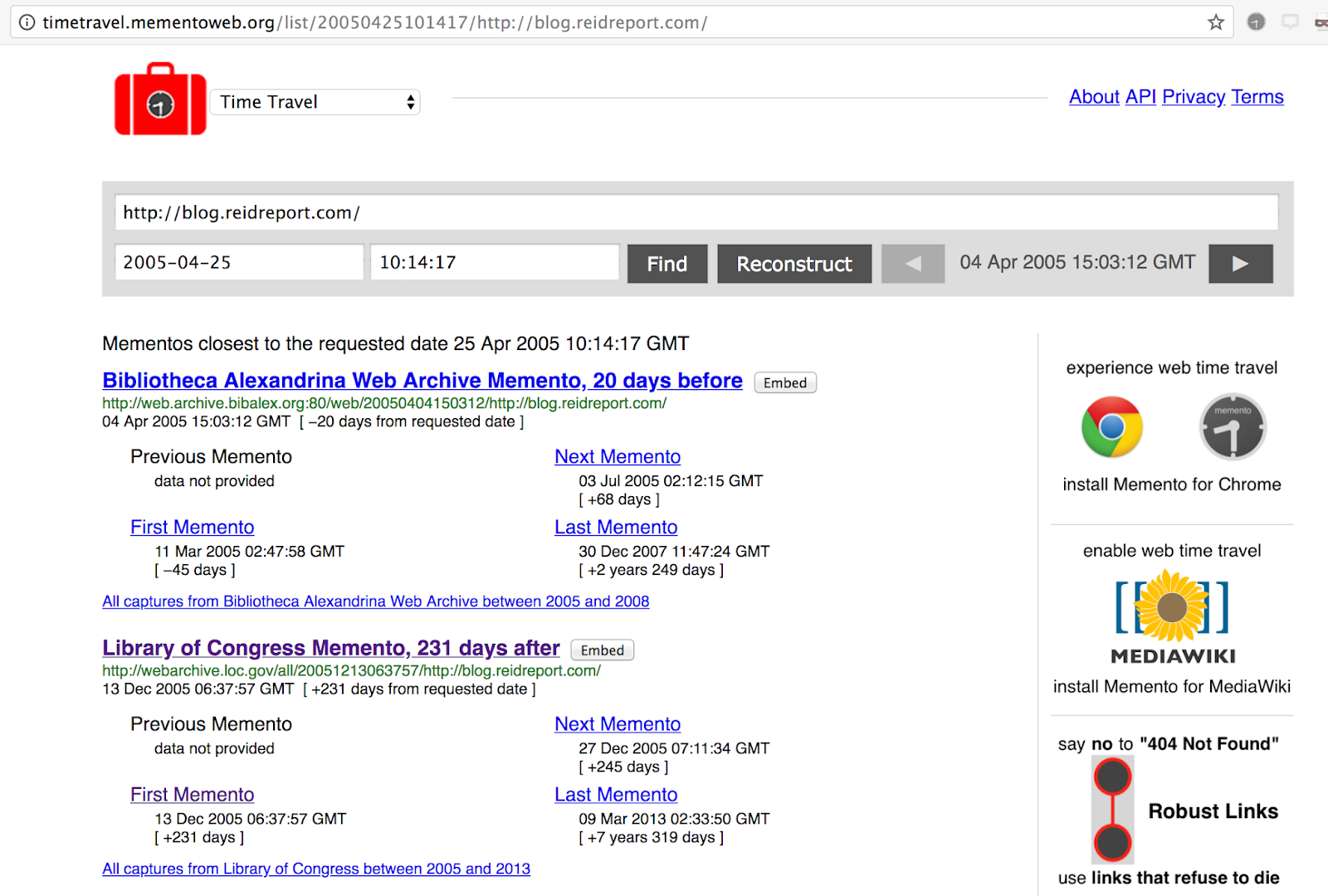Click 'Mementos closest to the requested date' heading
1328x896 pixels.
[x=396, y=343]
